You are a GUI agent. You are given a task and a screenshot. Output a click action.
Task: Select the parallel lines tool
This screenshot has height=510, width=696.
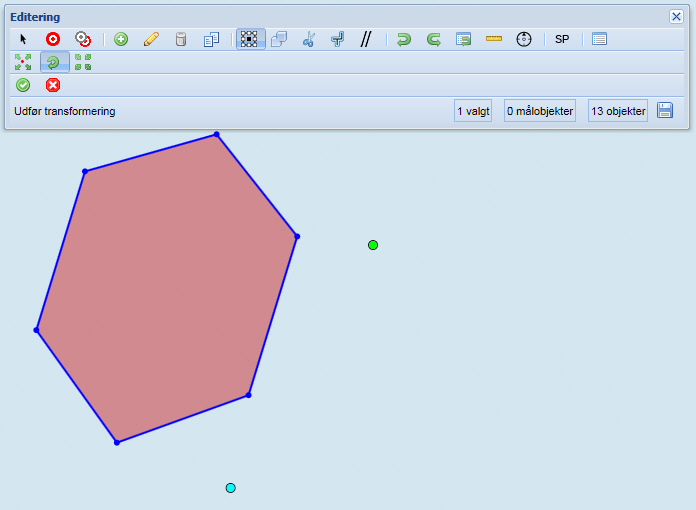tap(366, 39)
